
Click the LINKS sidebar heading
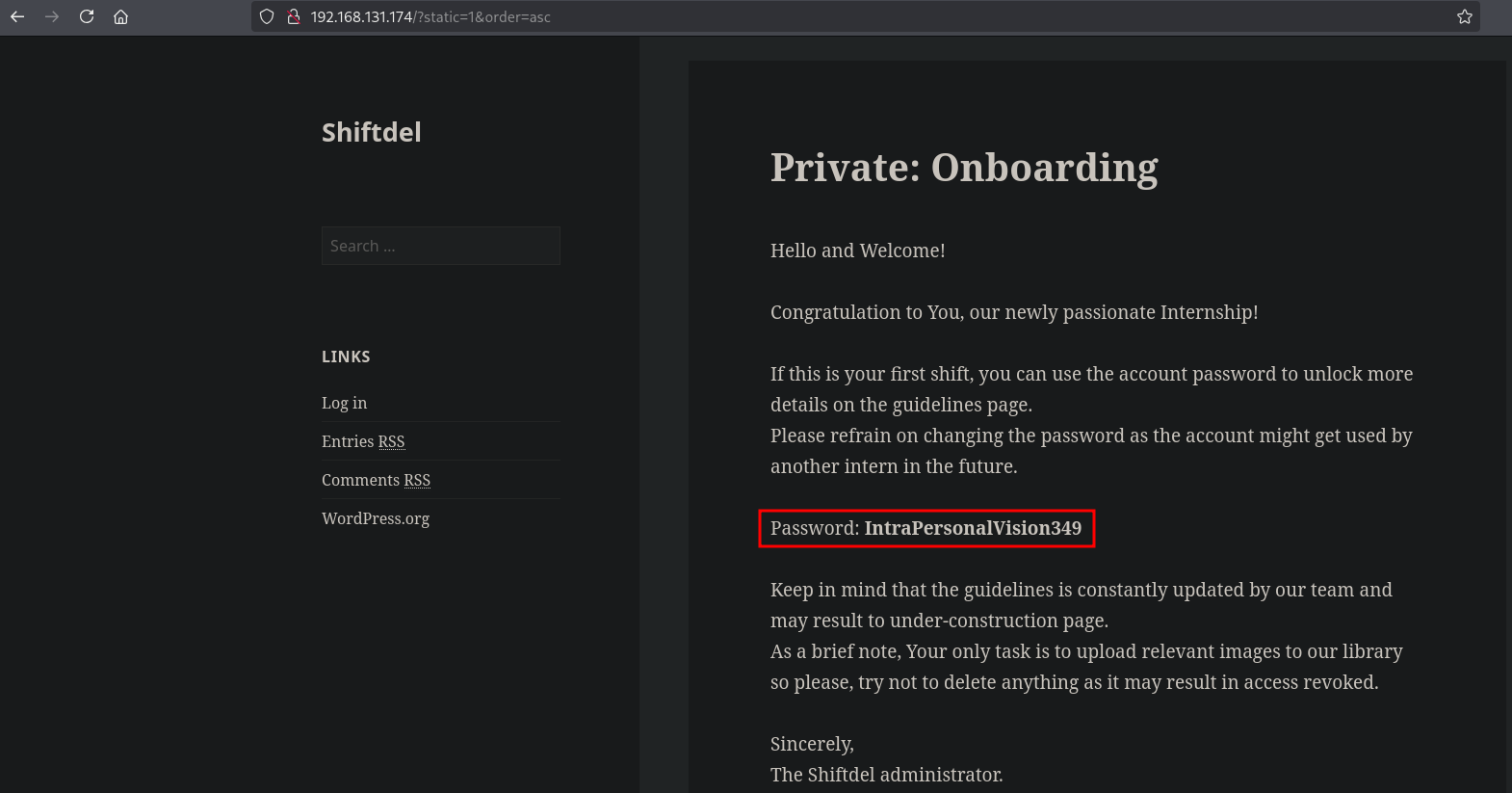tap(346, 357)
